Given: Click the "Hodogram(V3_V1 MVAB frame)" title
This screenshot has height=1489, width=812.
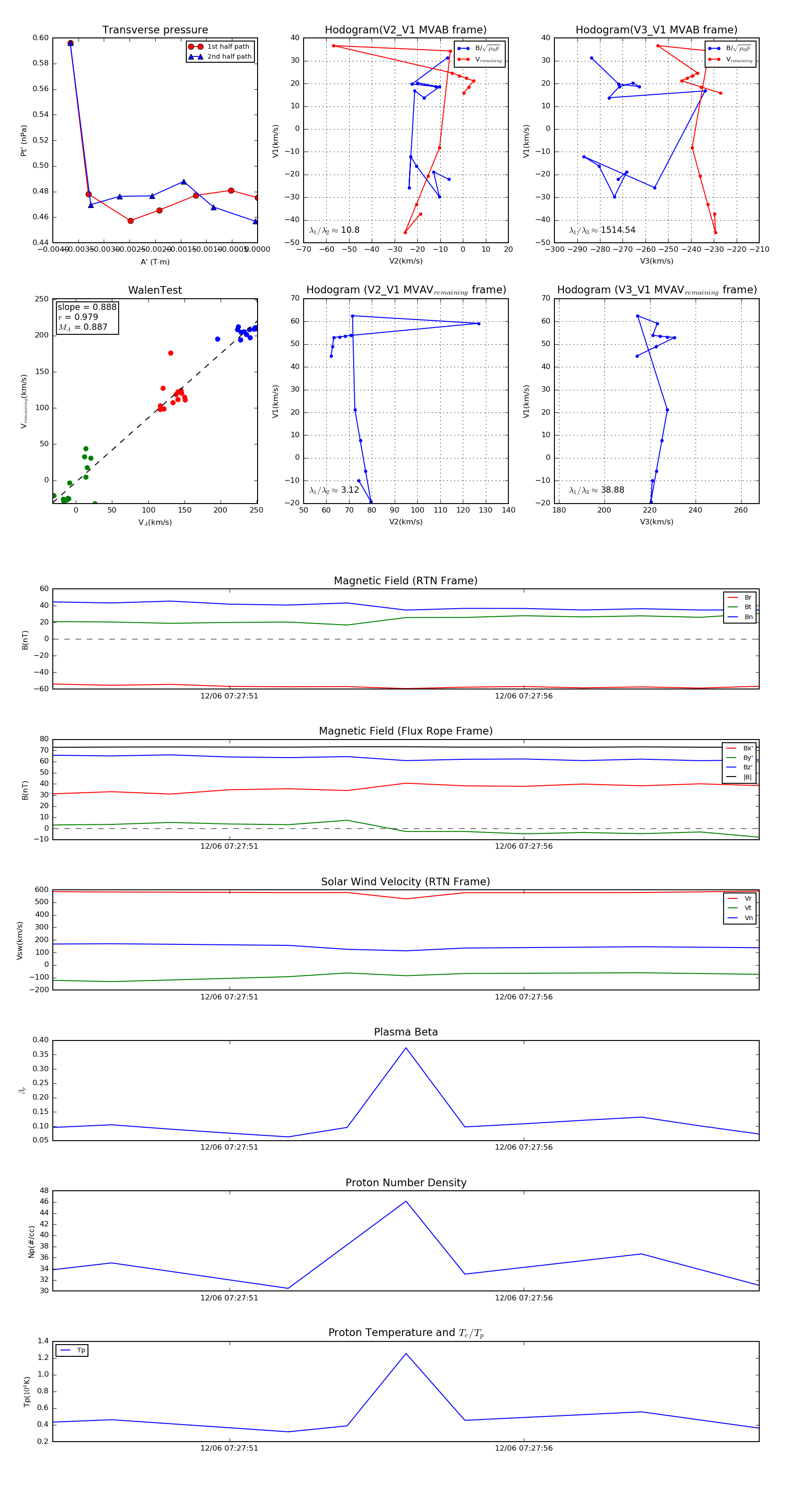Looking at the screenshot, I should click(x=656, y=30).
